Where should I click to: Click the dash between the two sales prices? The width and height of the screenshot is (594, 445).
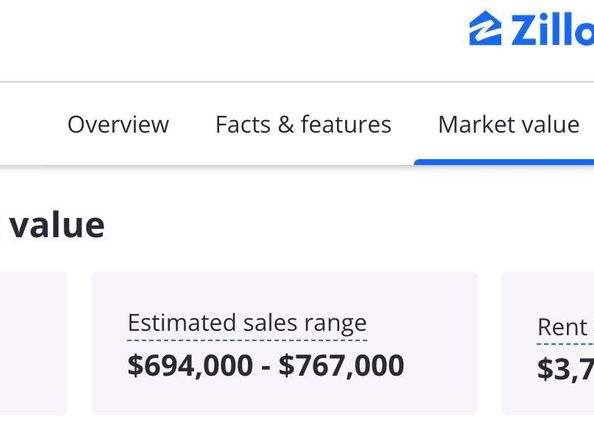pos(266,367)
